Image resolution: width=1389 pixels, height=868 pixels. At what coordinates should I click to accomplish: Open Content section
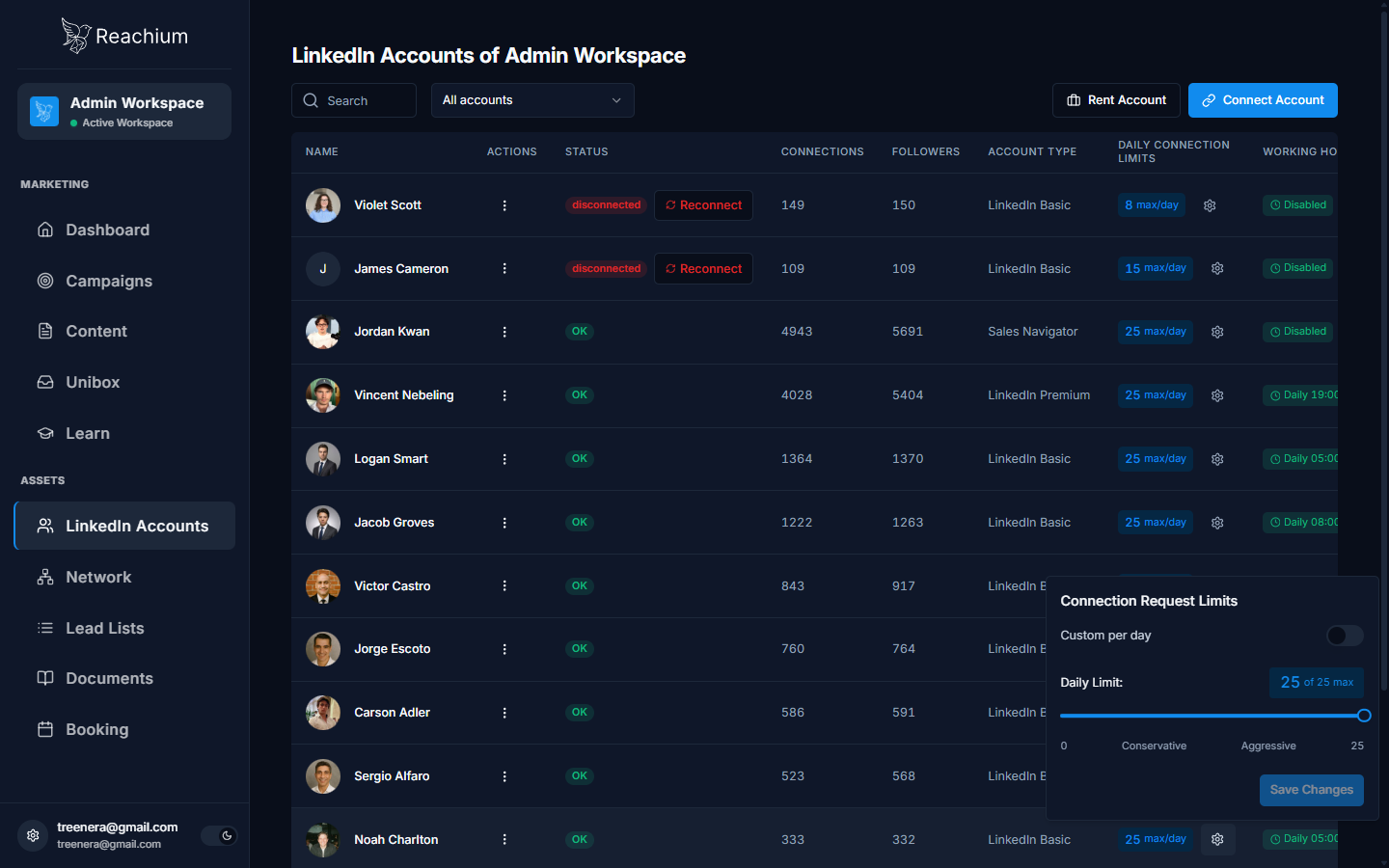pyautogui.click(x=124, y=331)
